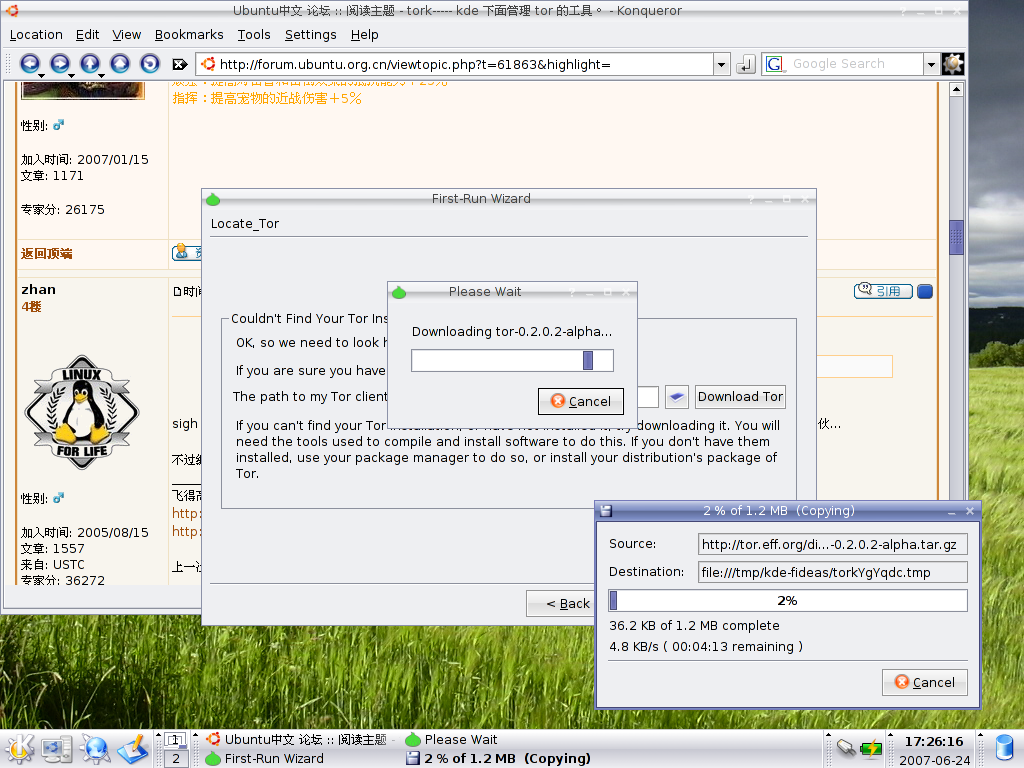Click the profile icon beside 返回顶端

tap(182, 252)
